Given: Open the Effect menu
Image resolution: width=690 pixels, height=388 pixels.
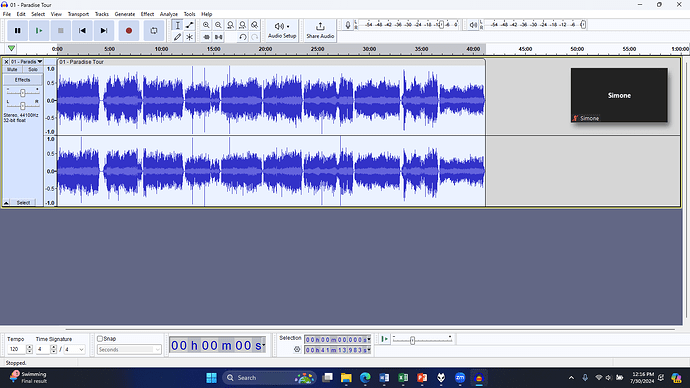Looking at the screenshot, I should pyautogui.click(x=147, y=14).
